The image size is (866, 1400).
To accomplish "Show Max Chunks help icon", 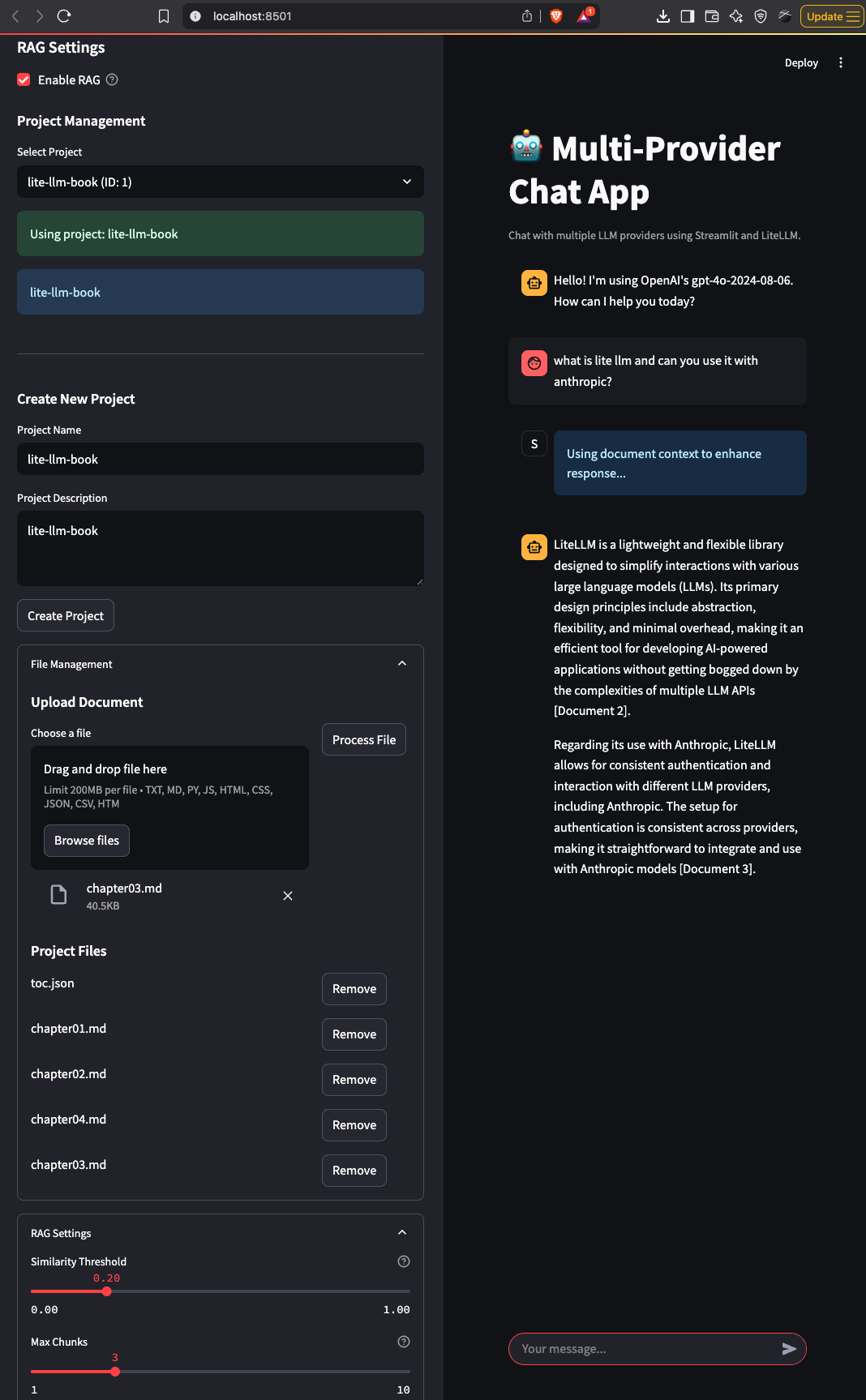I will [x=404, y=1342].
